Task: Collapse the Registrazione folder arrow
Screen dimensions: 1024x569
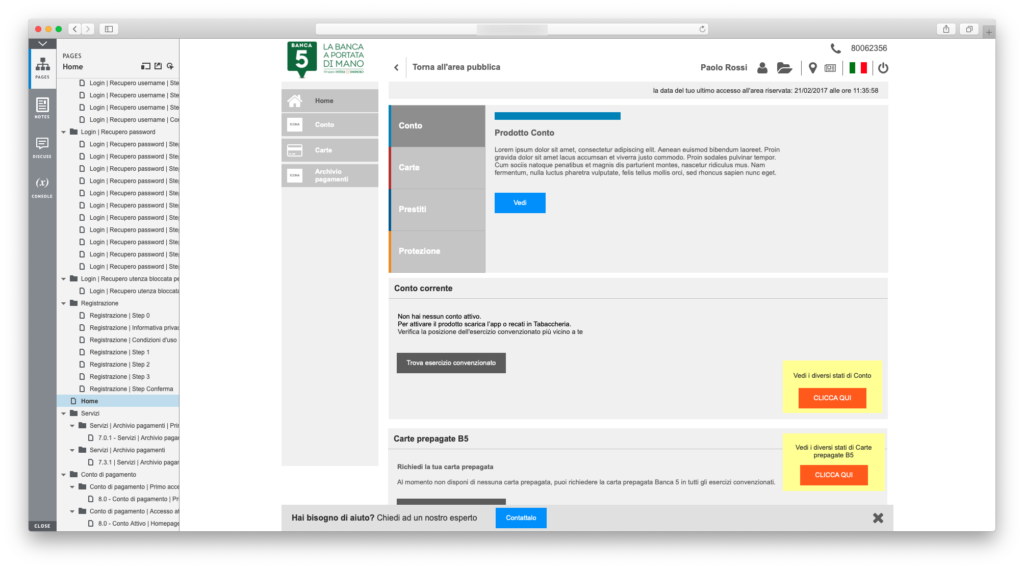Action: [x=63, y=303]
